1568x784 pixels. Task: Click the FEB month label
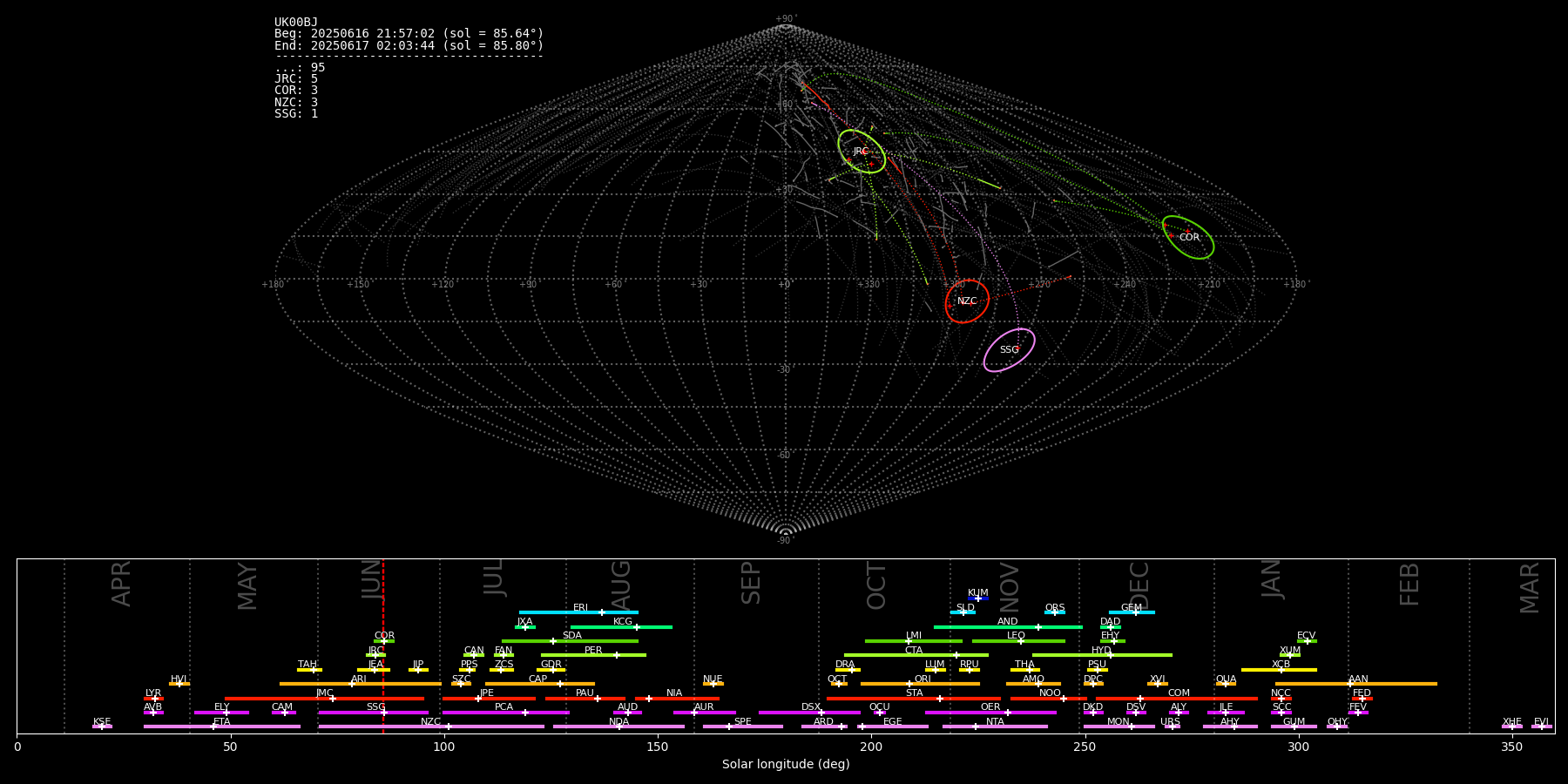1409,585
